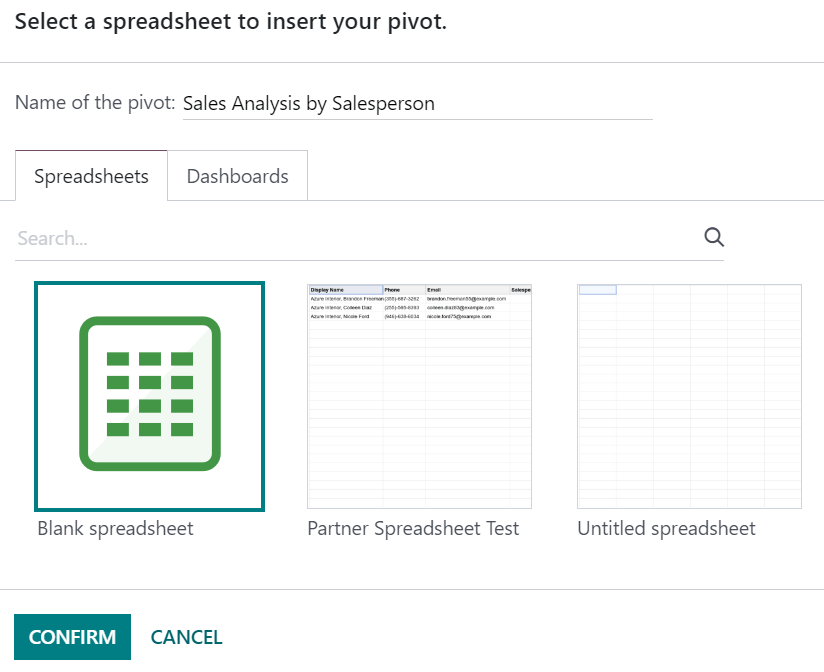Edit the pivot name Sales Analysis by Salesperson
The image size is (824, 672).
pos(417,103)
